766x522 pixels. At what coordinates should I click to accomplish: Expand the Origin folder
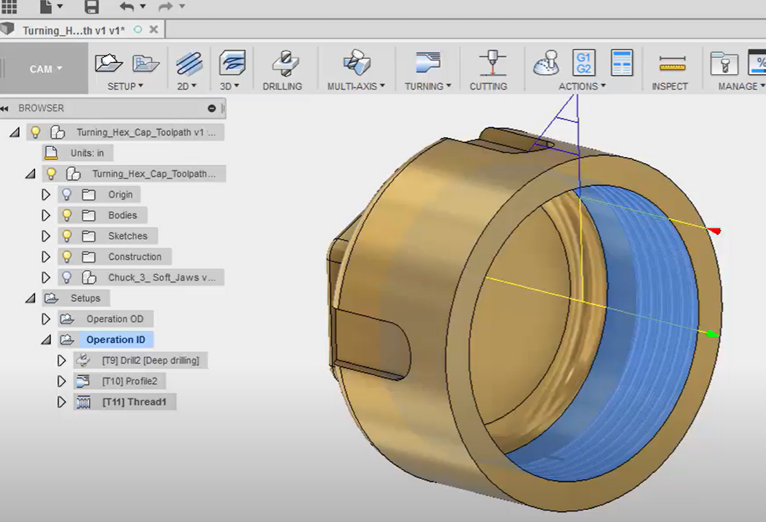46,195
